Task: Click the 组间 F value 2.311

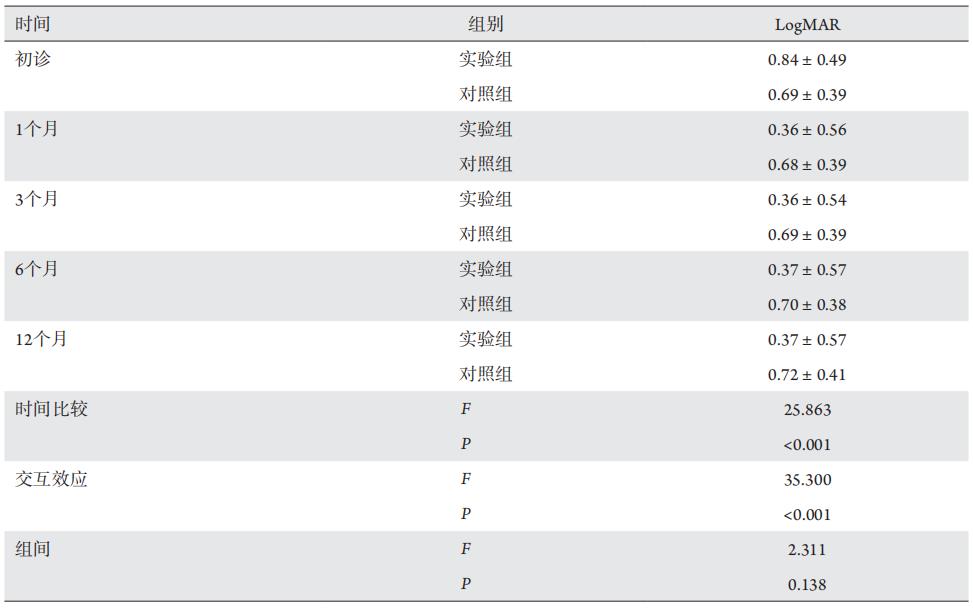Action: pos(807,550)
